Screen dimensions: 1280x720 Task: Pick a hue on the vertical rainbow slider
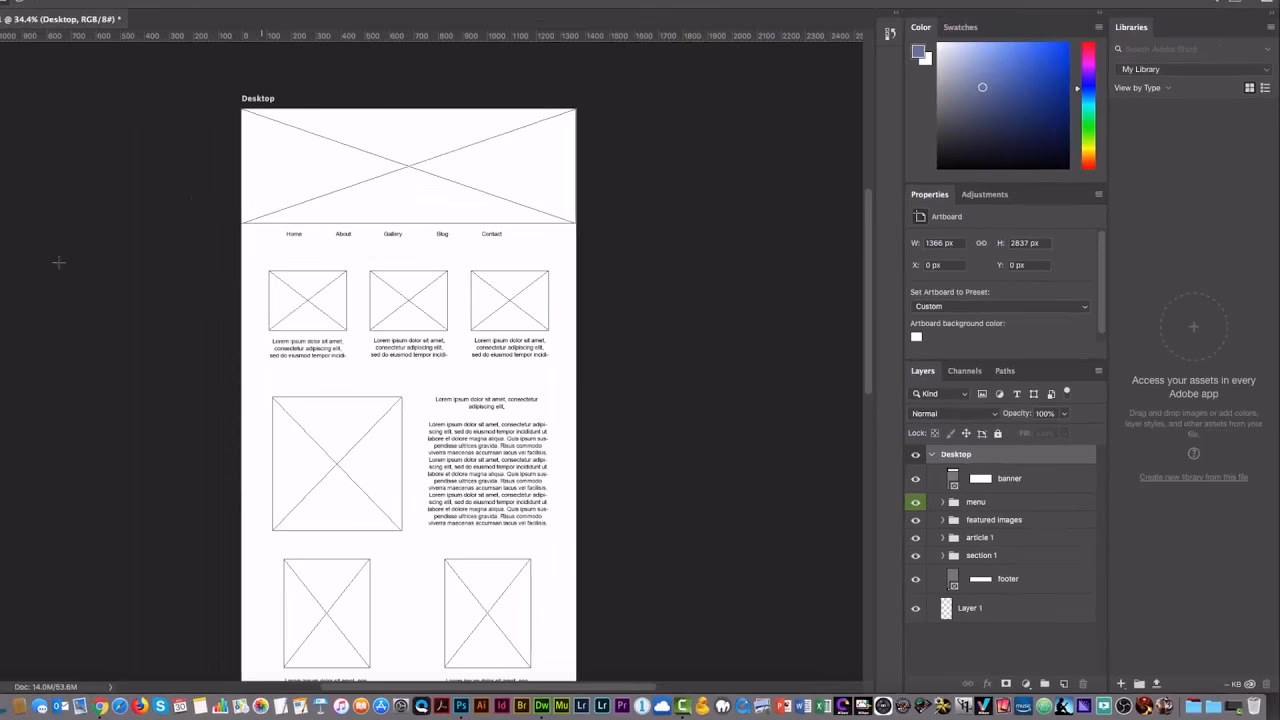click(x=1089, y=105)
